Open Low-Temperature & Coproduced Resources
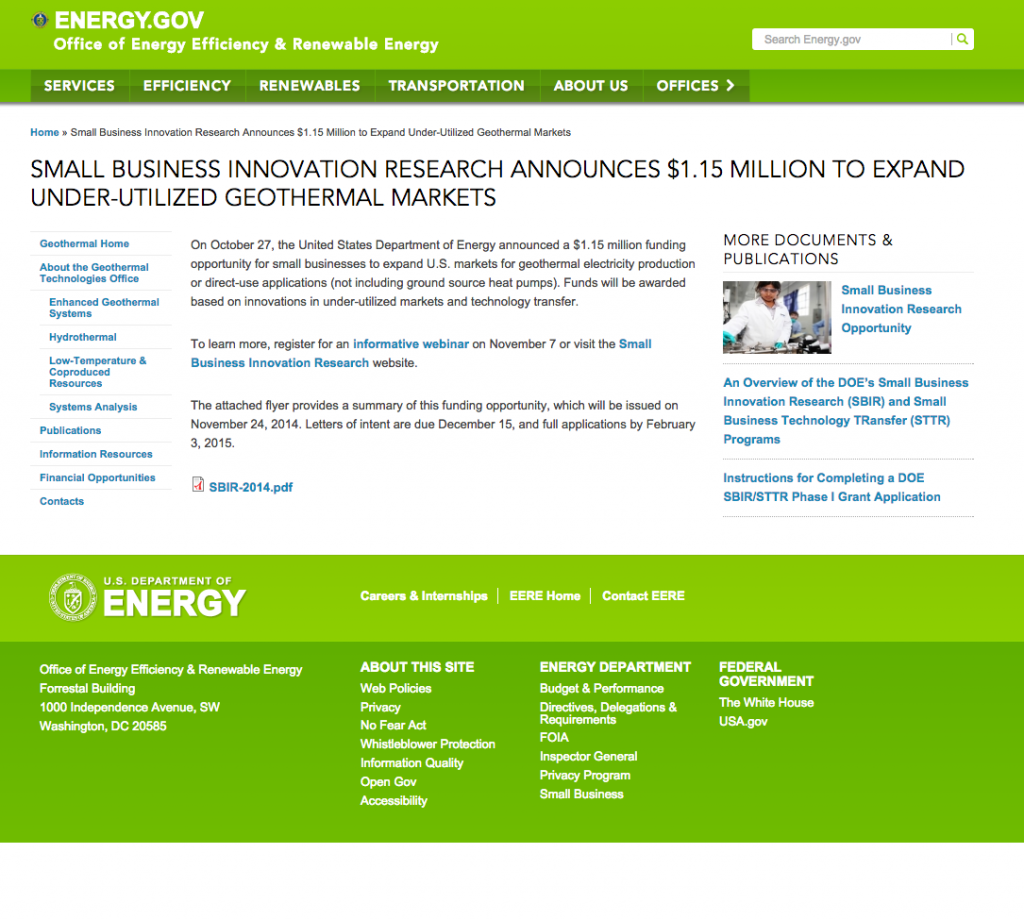 [x=98, y=372]
